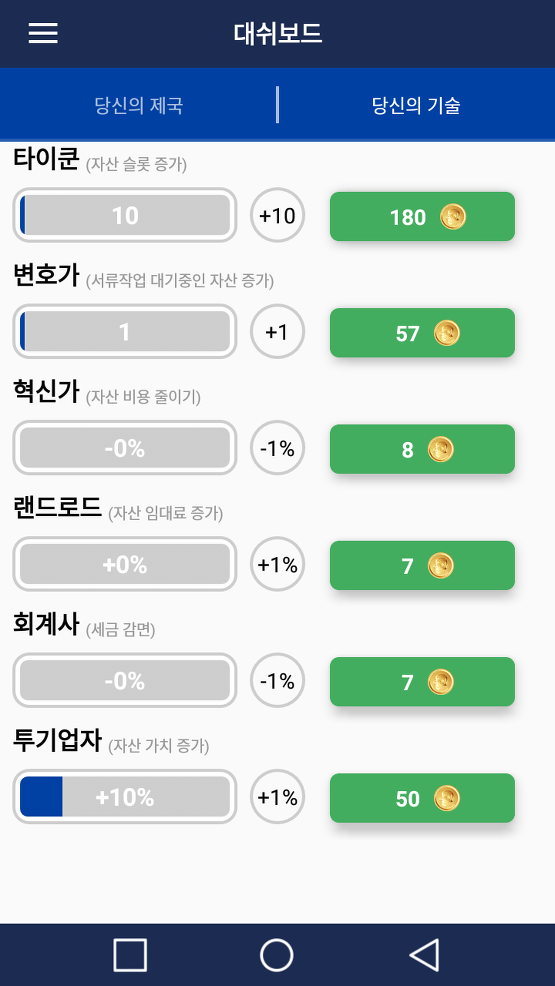This screenshot has width=555, height=986.
Task: Click the 투기업자 +10% progress bar
Action: pyautogui.click(x=125, y=797)
